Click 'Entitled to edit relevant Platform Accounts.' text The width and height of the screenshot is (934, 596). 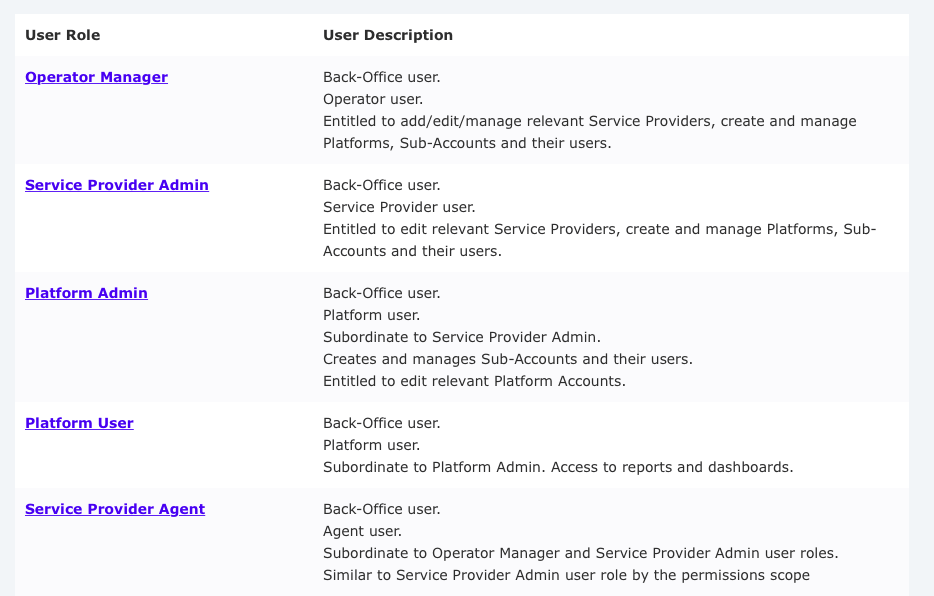(474, 381)
